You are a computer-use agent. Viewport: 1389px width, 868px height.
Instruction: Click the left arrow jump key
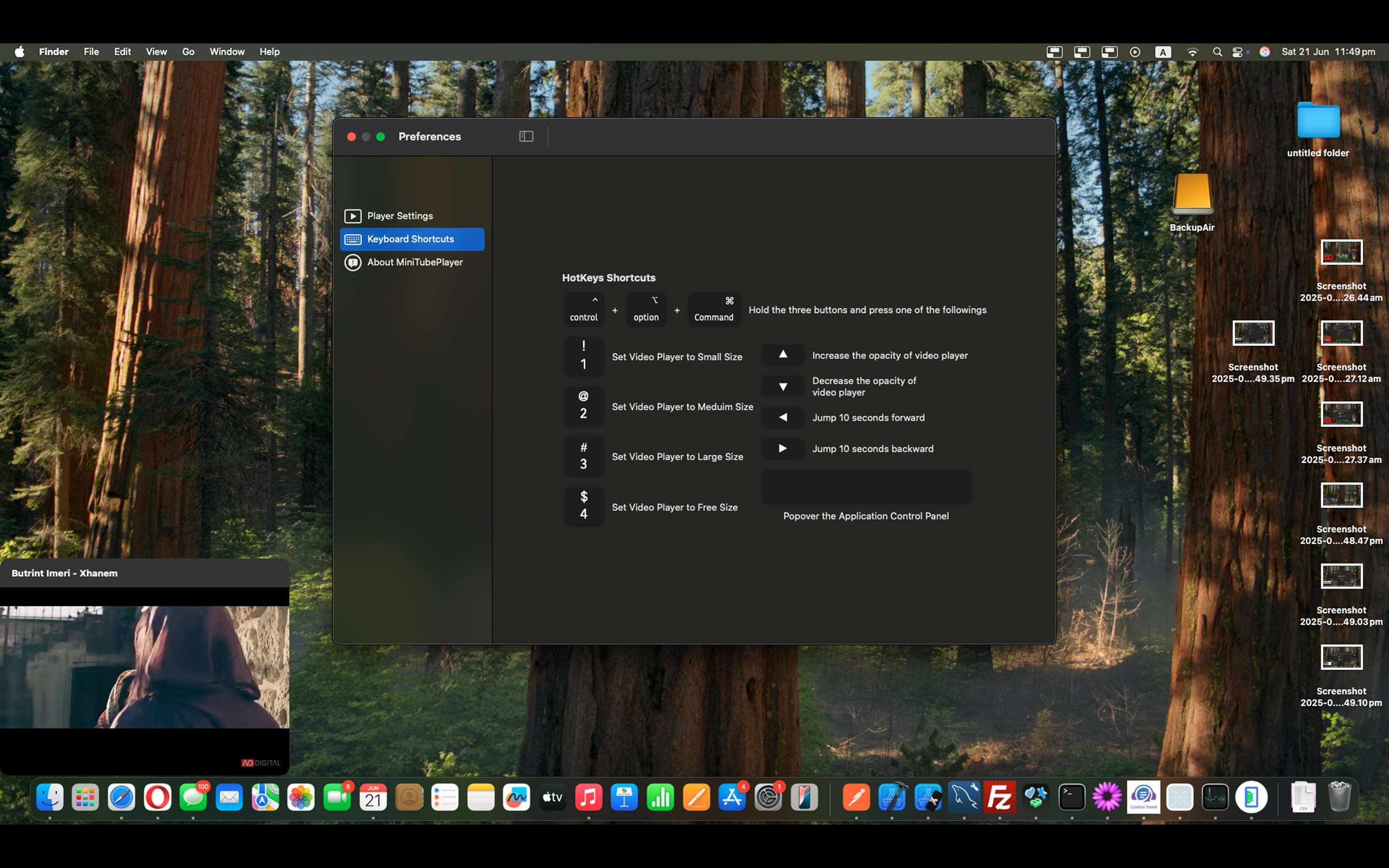tap(782, 417)
